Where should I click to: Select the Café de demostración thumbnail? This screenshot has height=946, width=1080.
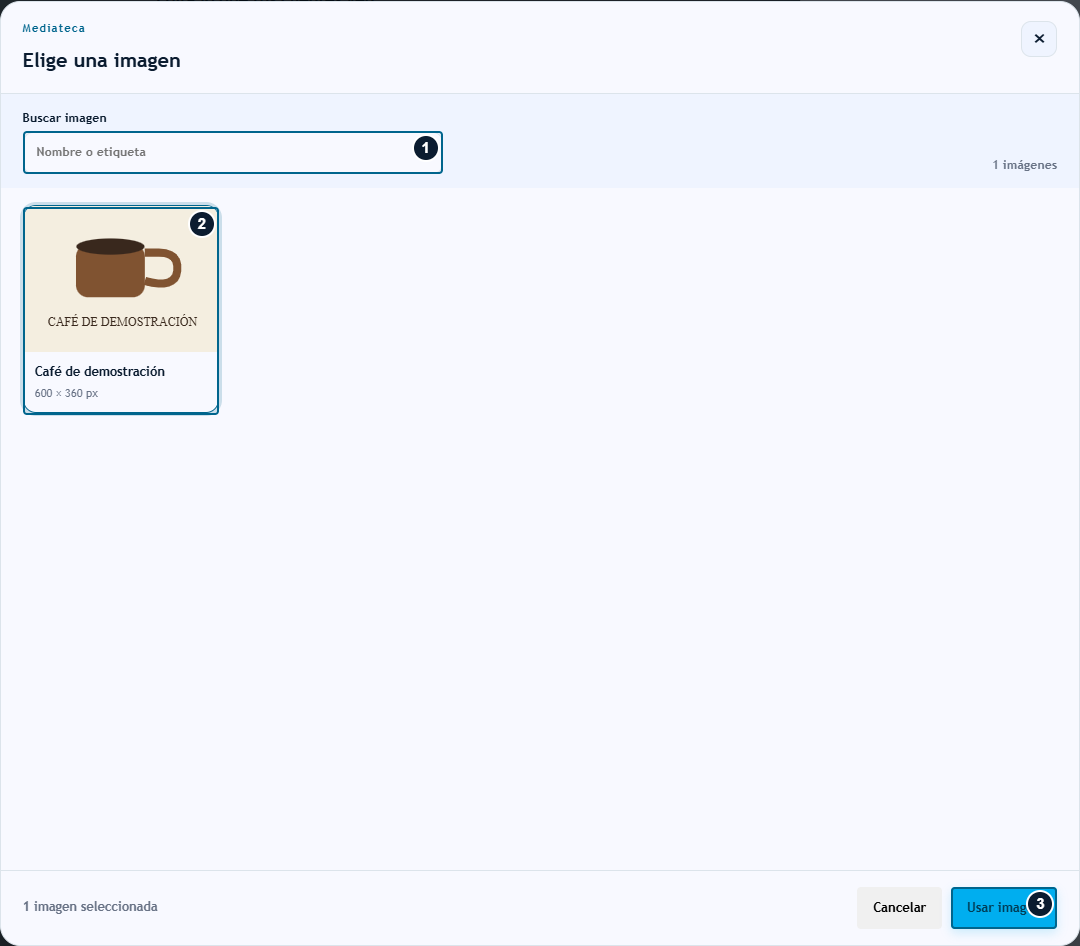[x=121, y=310]
